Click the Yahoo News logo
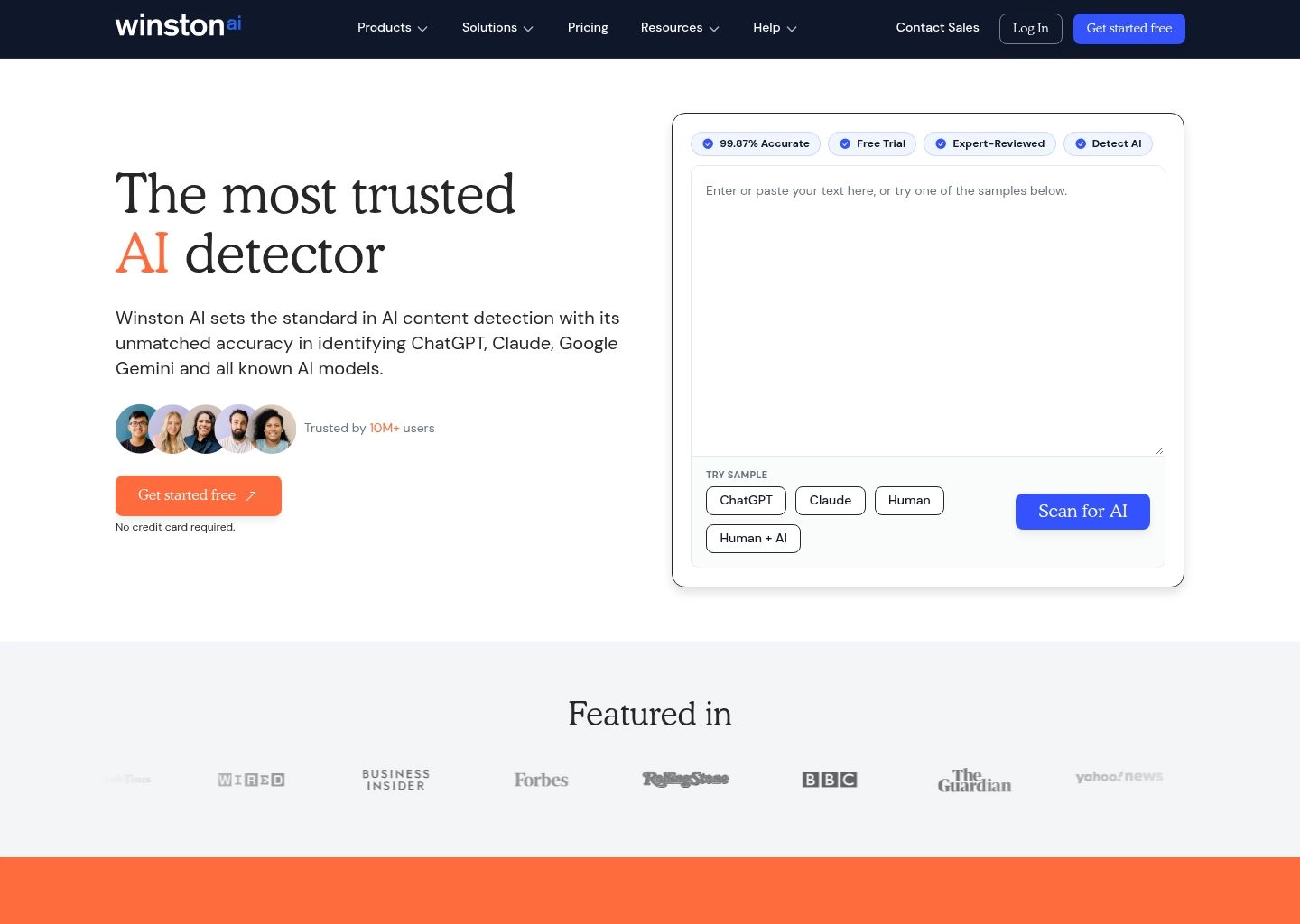1300x924 pixels. coord(1119,777)
